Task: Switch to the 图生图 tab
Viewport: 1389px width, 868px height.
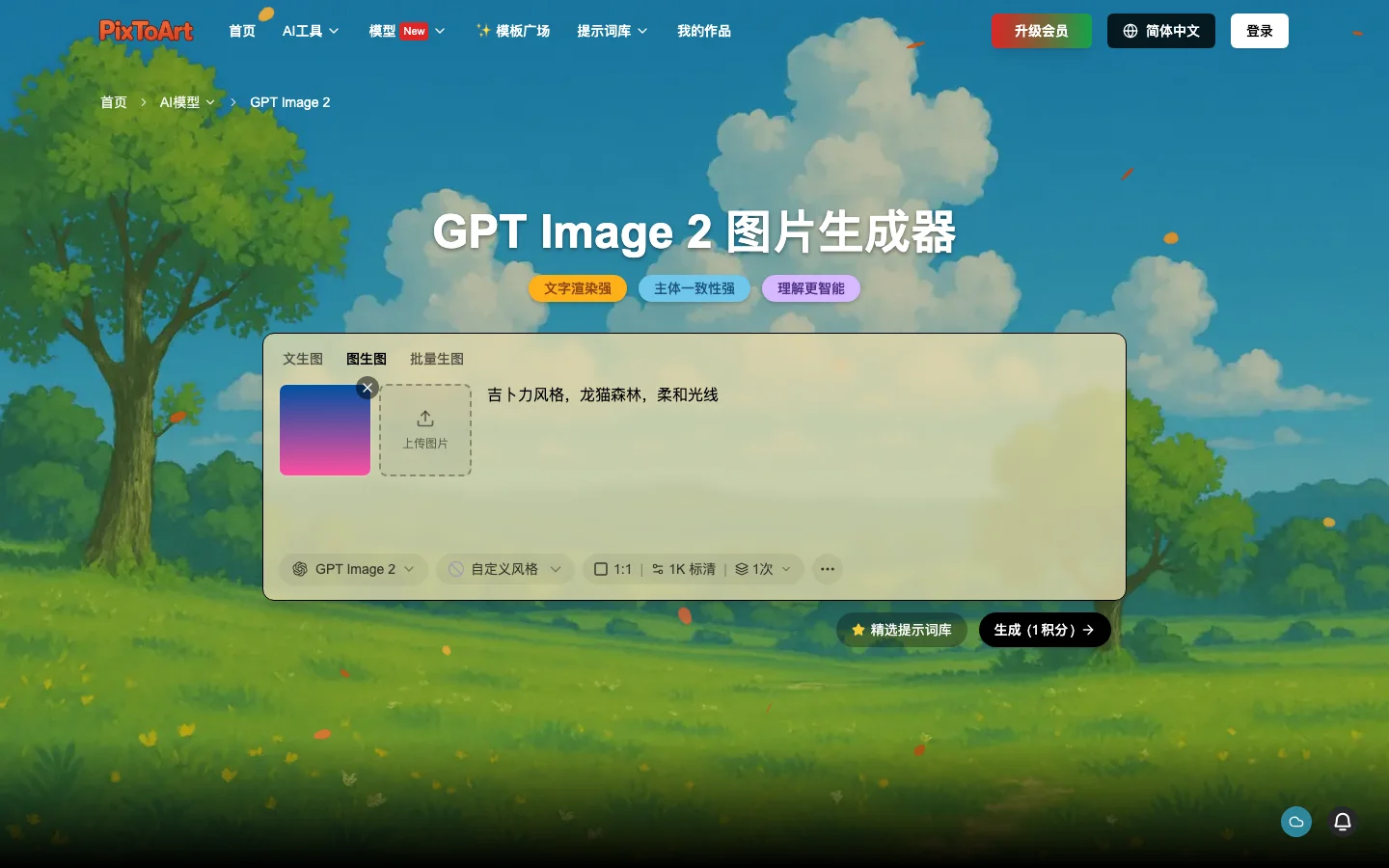Action: pyautogui.click(x=367, y=359)
